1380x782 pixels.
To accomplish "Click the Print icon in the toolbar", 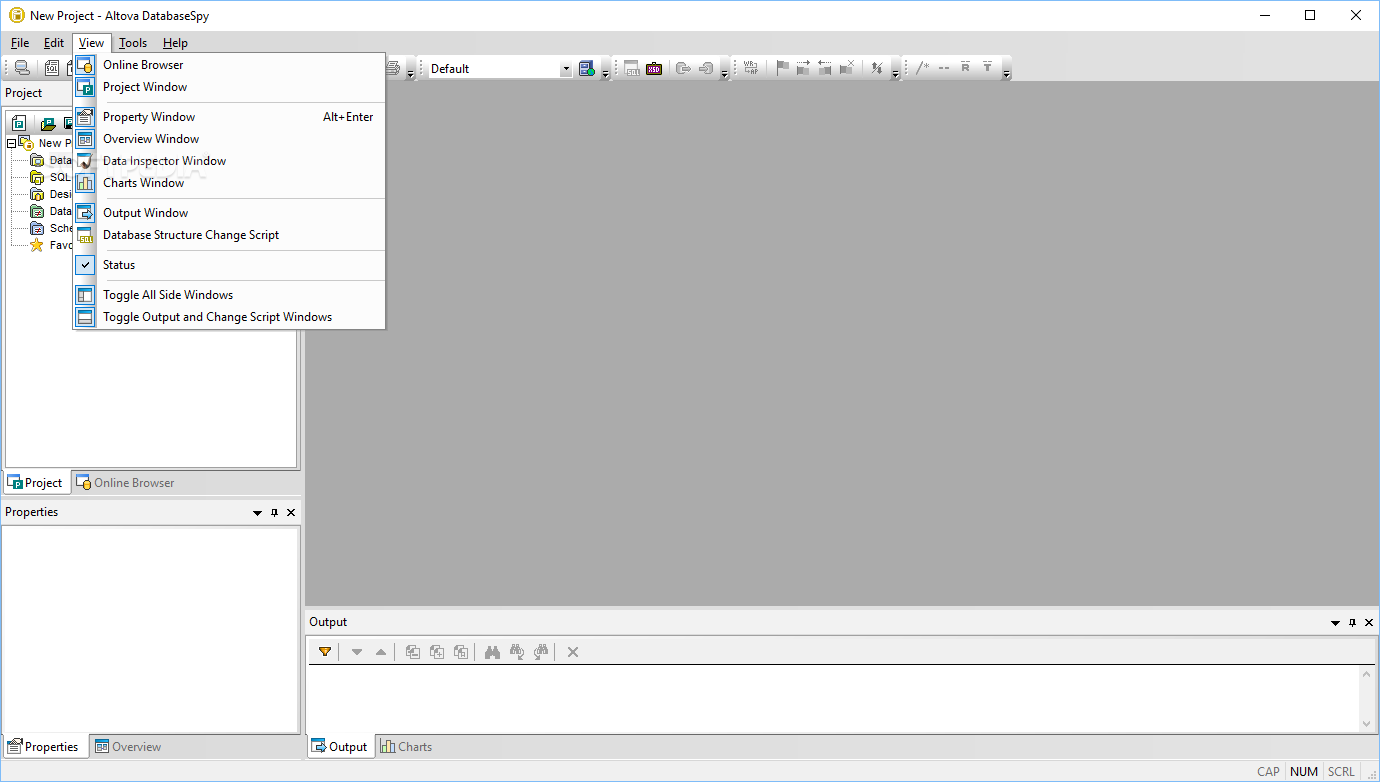I will (x=393, y=68).
